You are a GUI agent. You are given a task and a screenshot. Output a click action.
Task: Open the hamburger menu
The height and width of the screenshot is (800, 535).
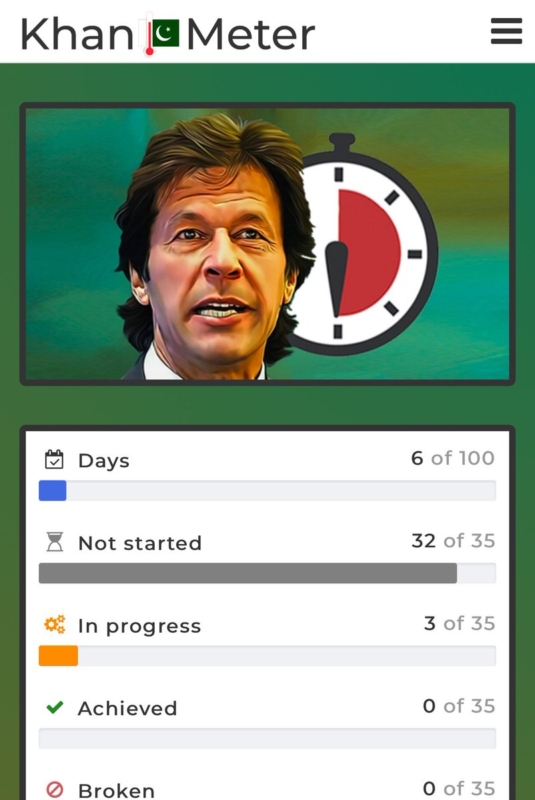coord(506,32)
